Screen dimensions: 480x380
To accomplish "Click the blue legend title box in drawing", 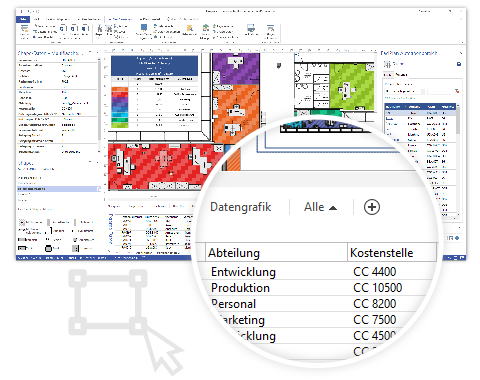I will click(x=154, y=66).
